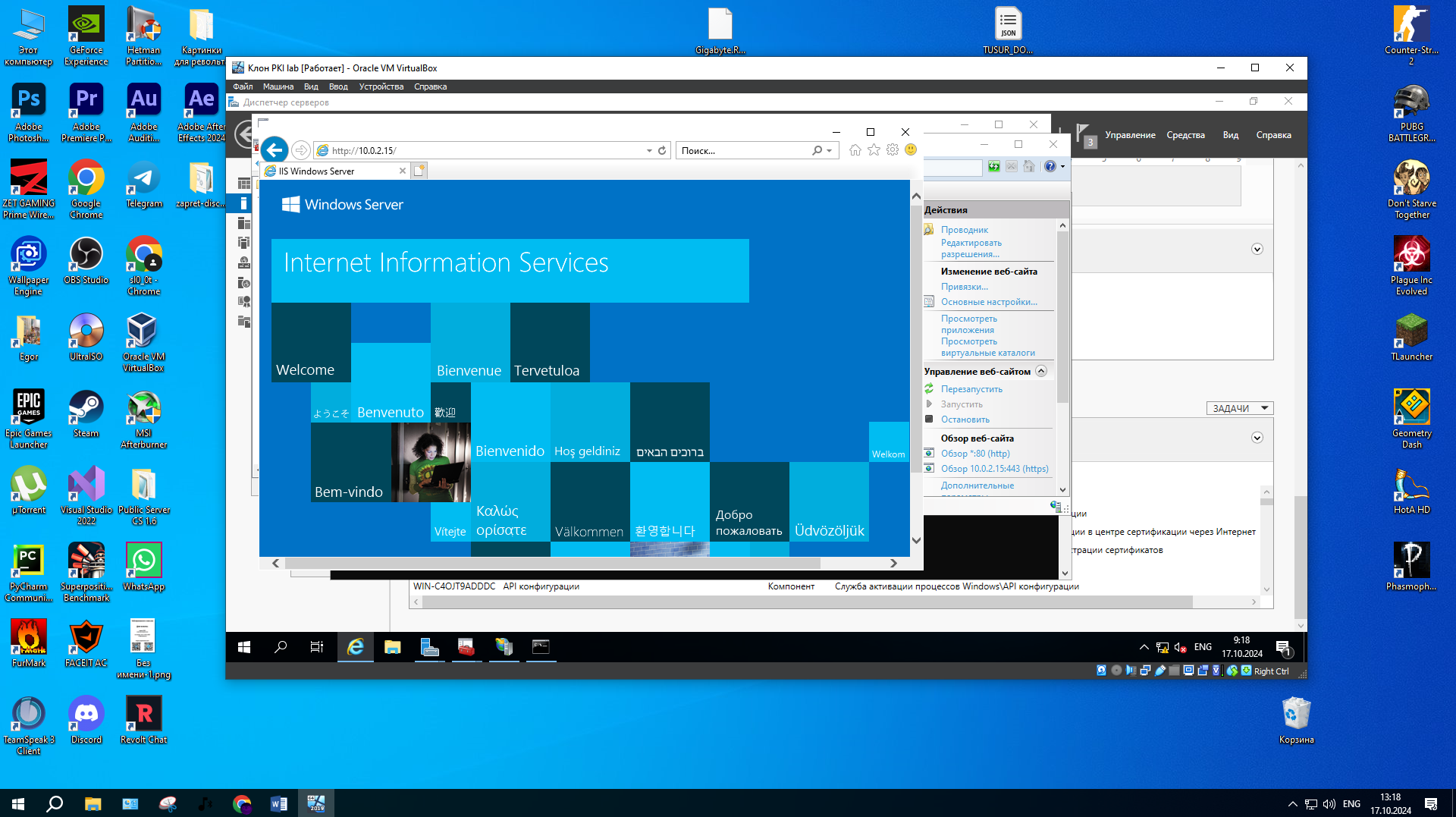This screenshot has width=1456, height=817.
Task: Open the Internet Explorer home page icon
Action: point(855,150)
